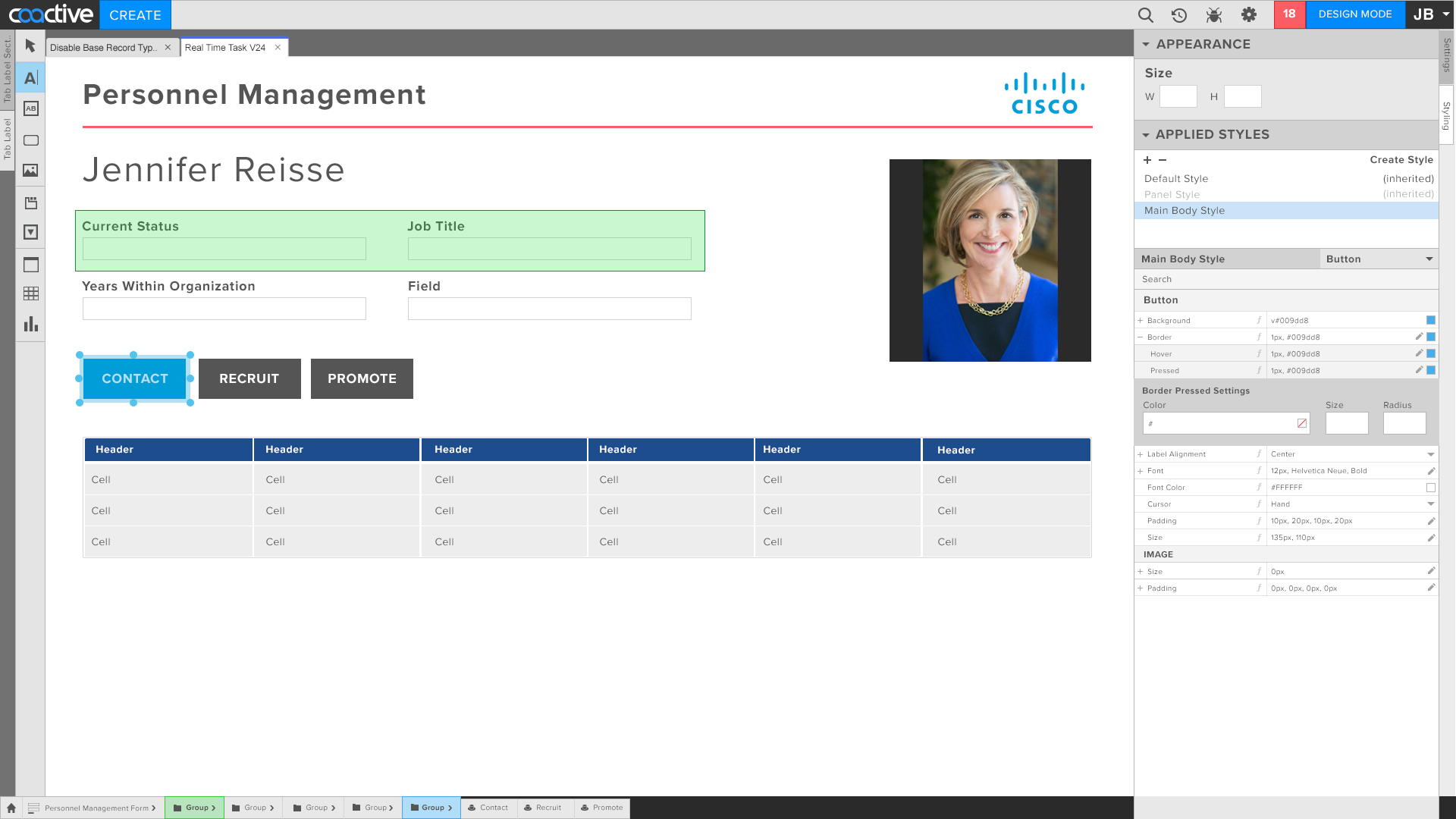Toggle the Border Pressed row checkbox
1456x819 pixels.
click(x=1430, y=371)
